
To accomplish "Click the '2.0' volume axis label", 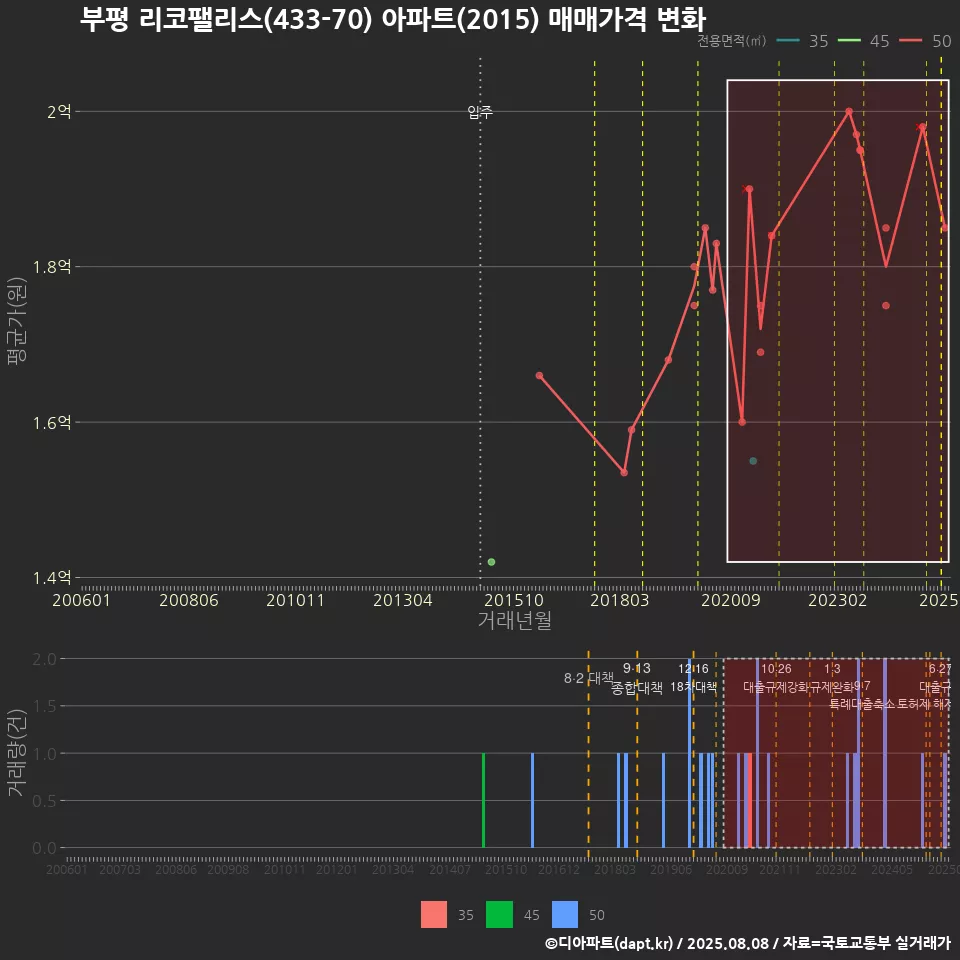I will pyautogui.click(x=44, y=659).
